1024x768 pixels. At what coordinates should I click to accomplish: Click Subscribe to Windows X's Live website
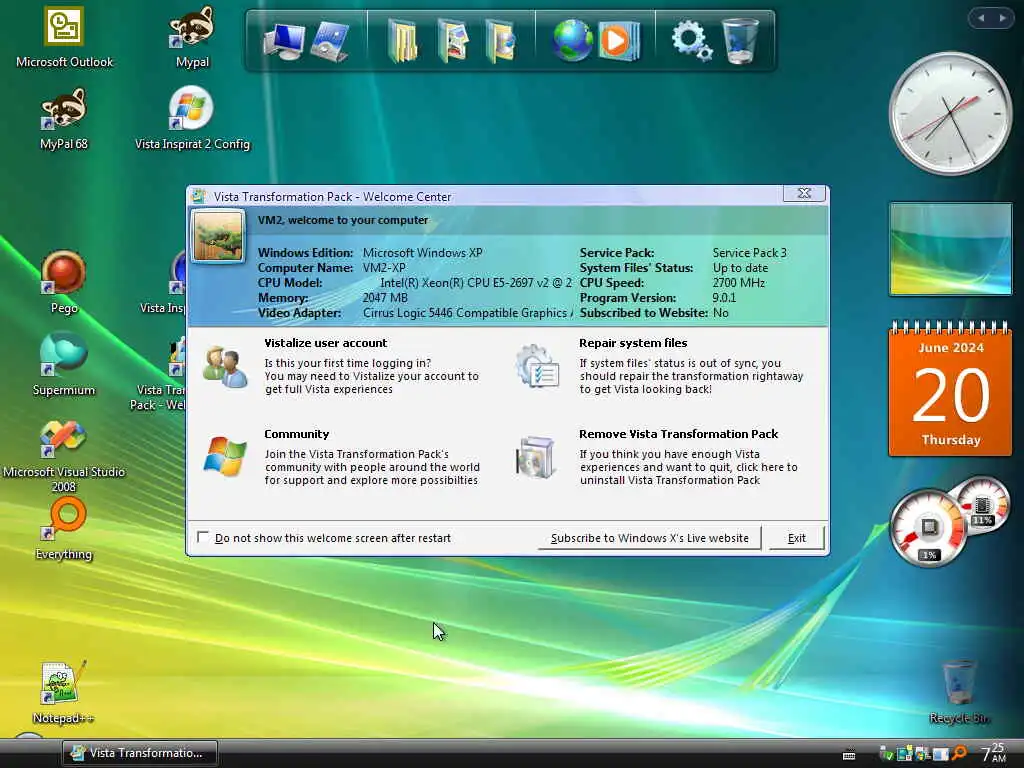[x=649, y=538]
